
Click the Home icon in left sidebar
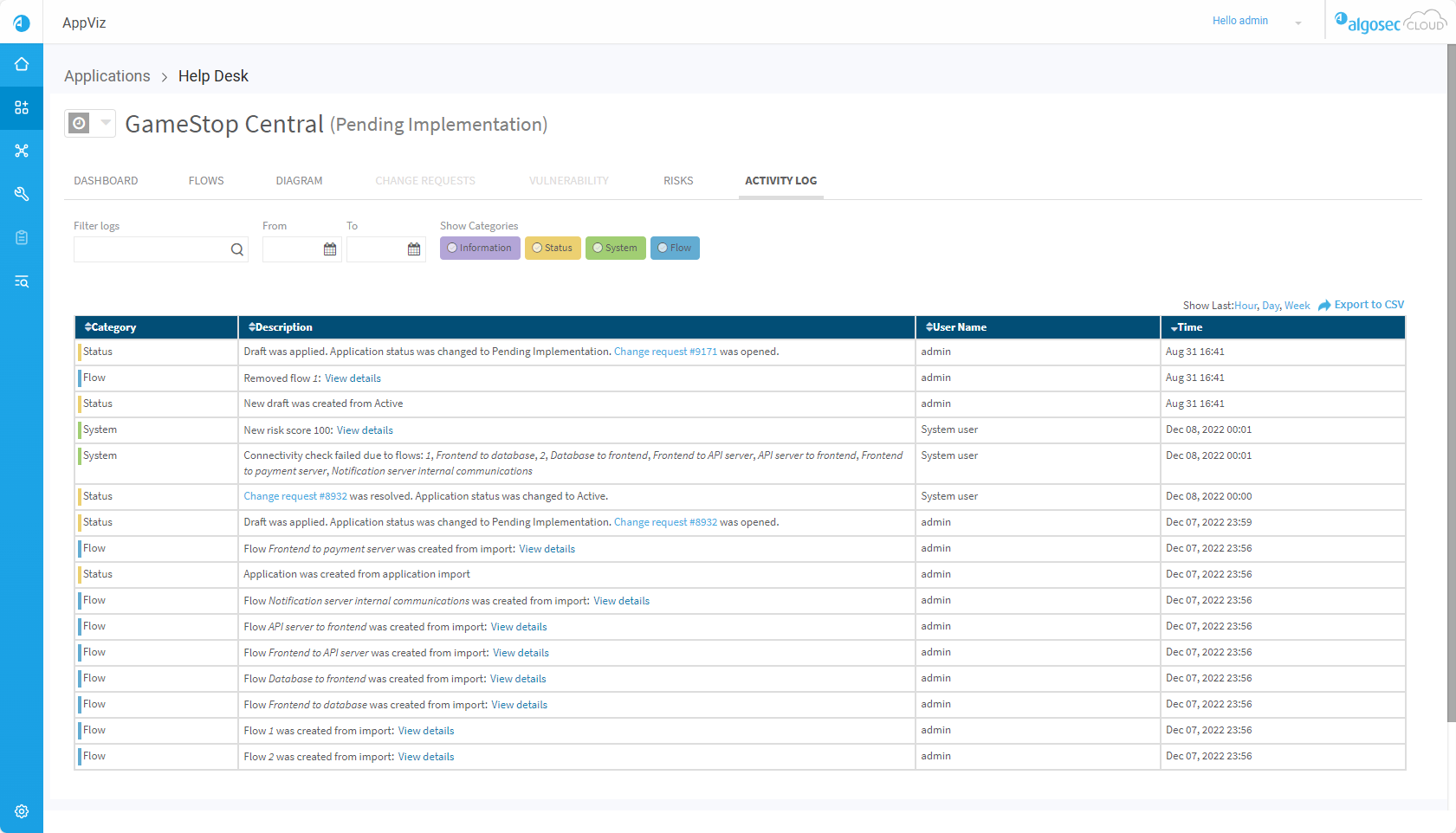click(x=22, y=64)
